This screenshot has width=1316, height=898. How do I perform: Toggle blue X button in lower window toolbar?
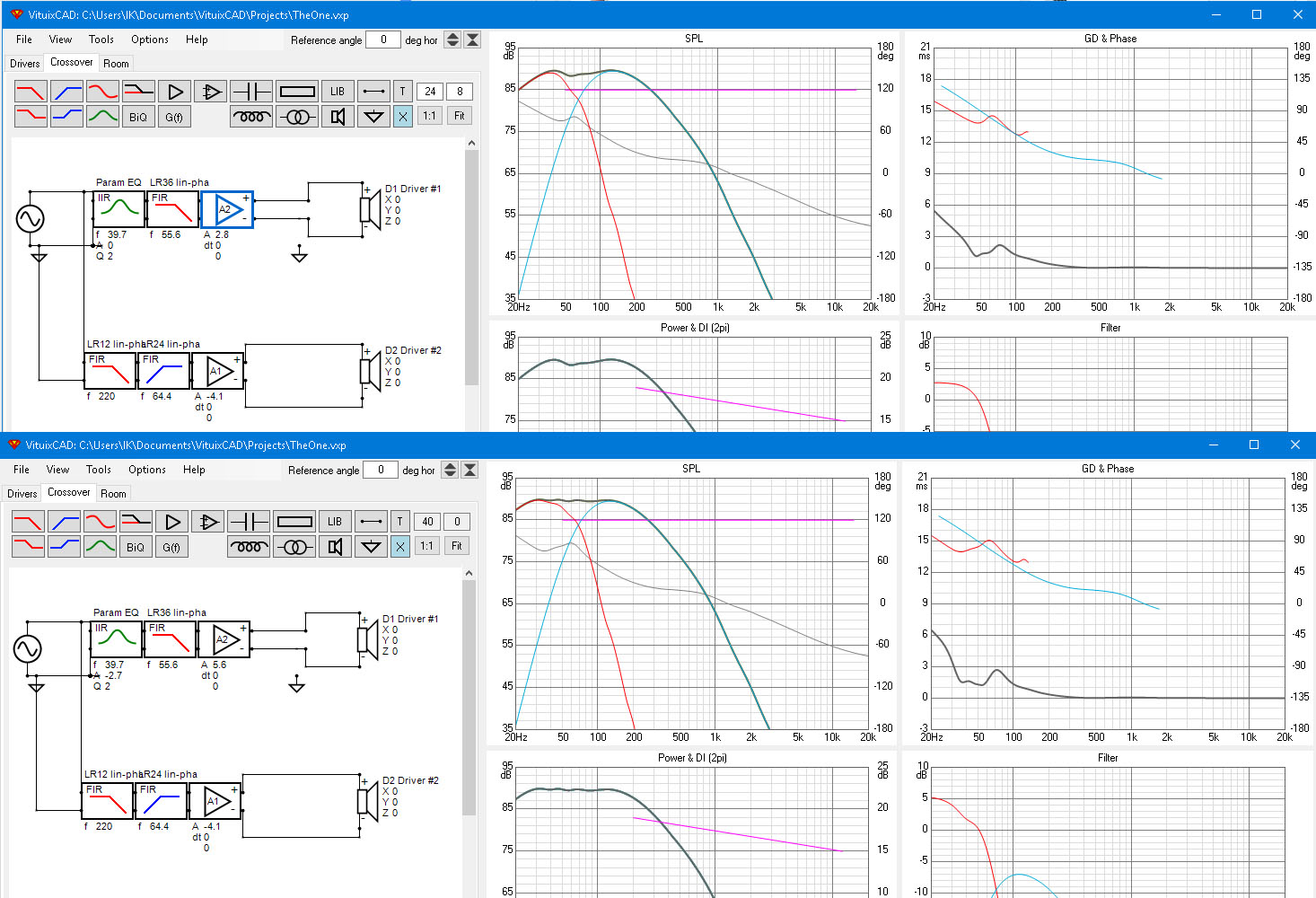click(x=400, y=546)
